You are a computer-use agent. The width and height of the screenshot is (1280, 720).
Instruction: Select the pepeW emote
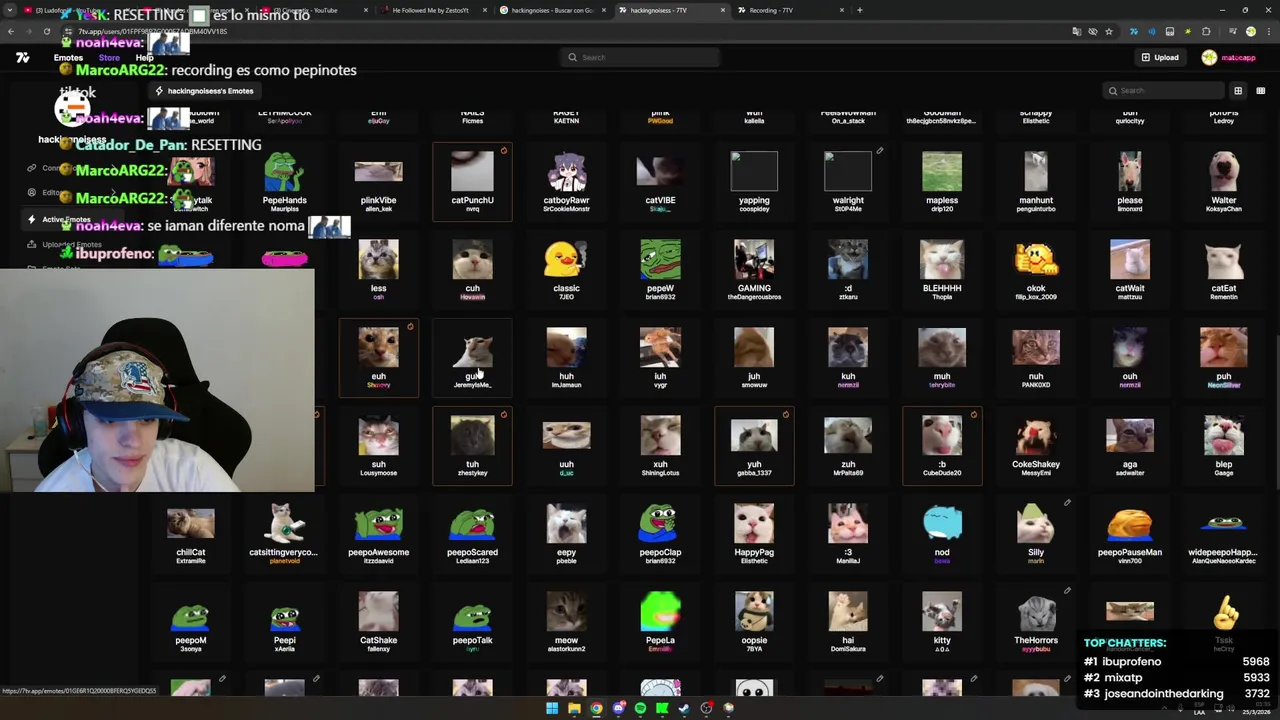point(660,268)
